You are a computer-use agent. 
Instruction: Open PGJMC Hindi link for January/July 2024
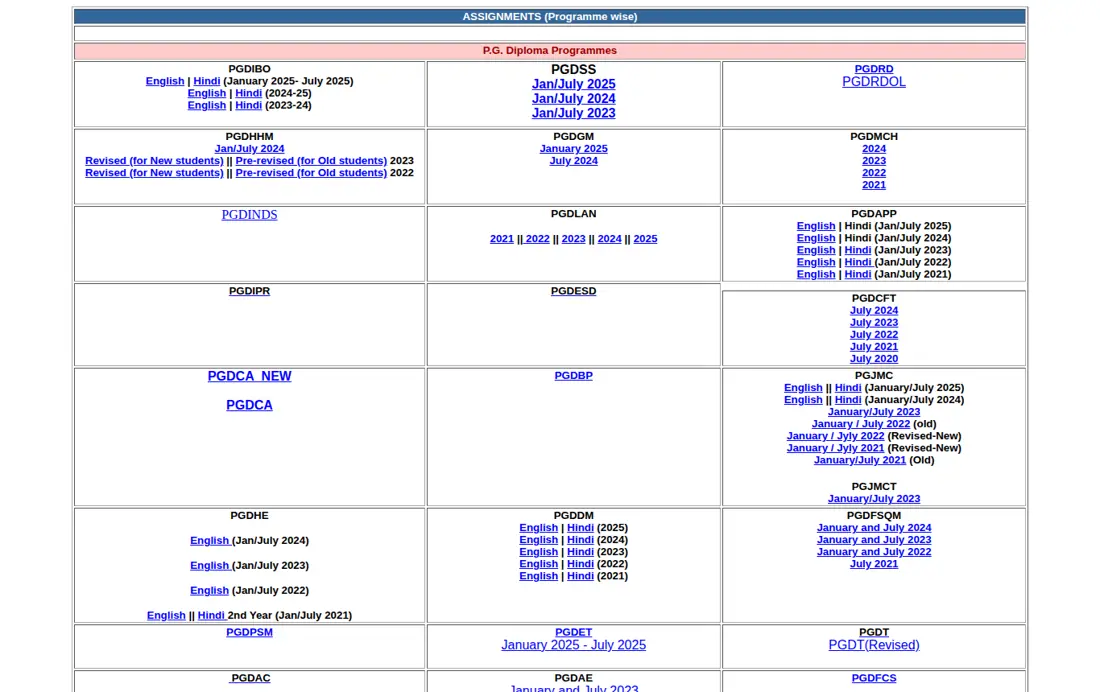(847, 400)
